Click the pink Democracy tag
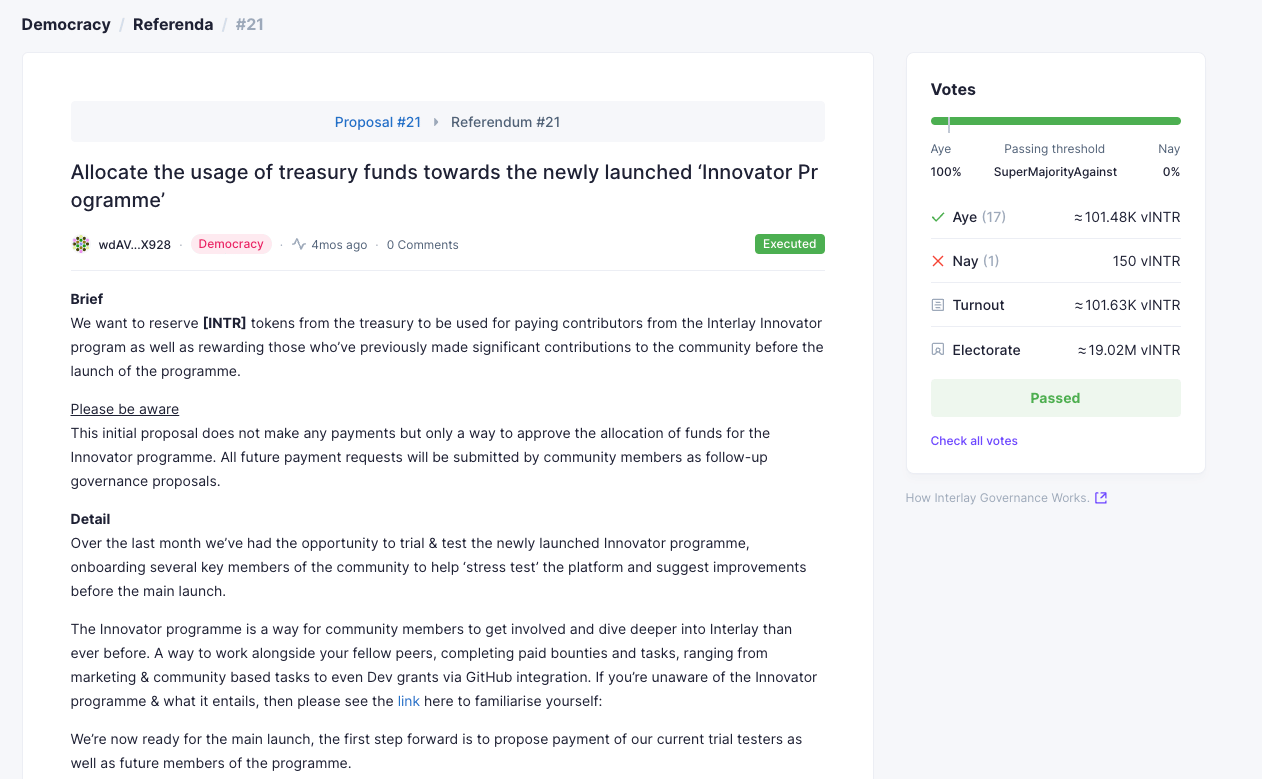The image size is (1262, 779). point(231,244)
